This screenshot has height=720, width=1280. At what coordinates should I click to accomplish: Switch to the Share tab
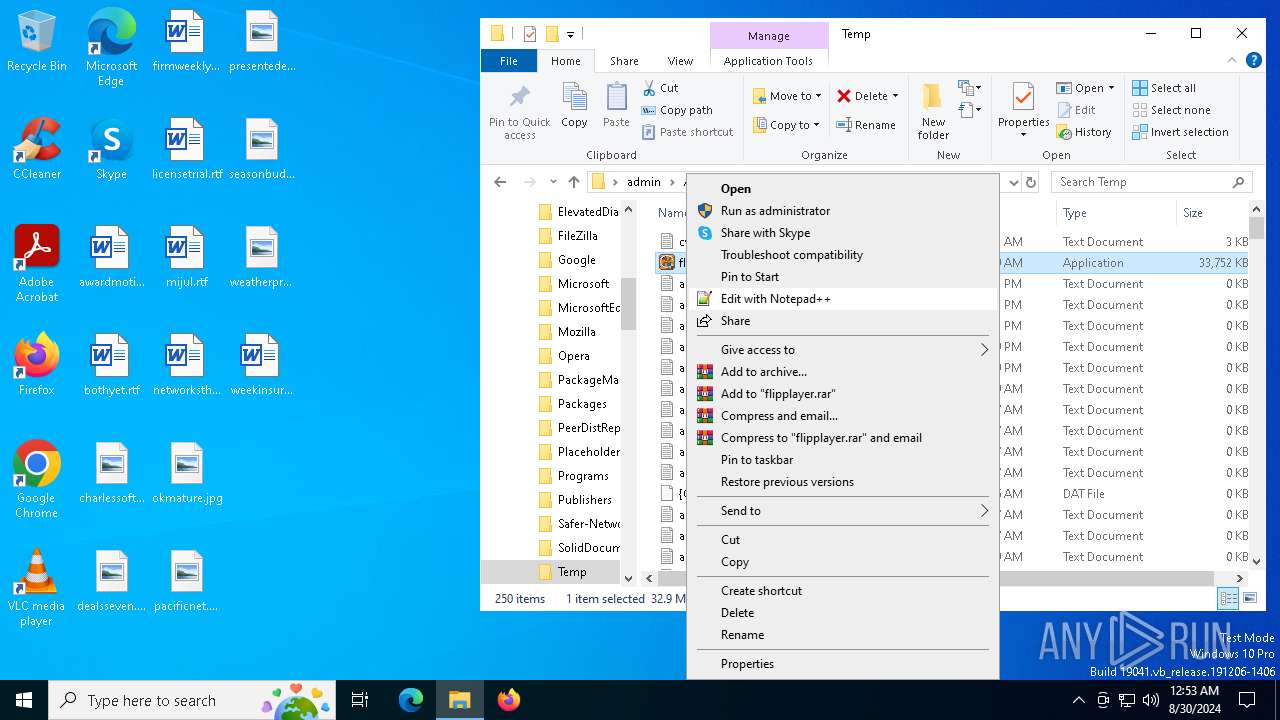pyautogui.click(x=624, y=61)
